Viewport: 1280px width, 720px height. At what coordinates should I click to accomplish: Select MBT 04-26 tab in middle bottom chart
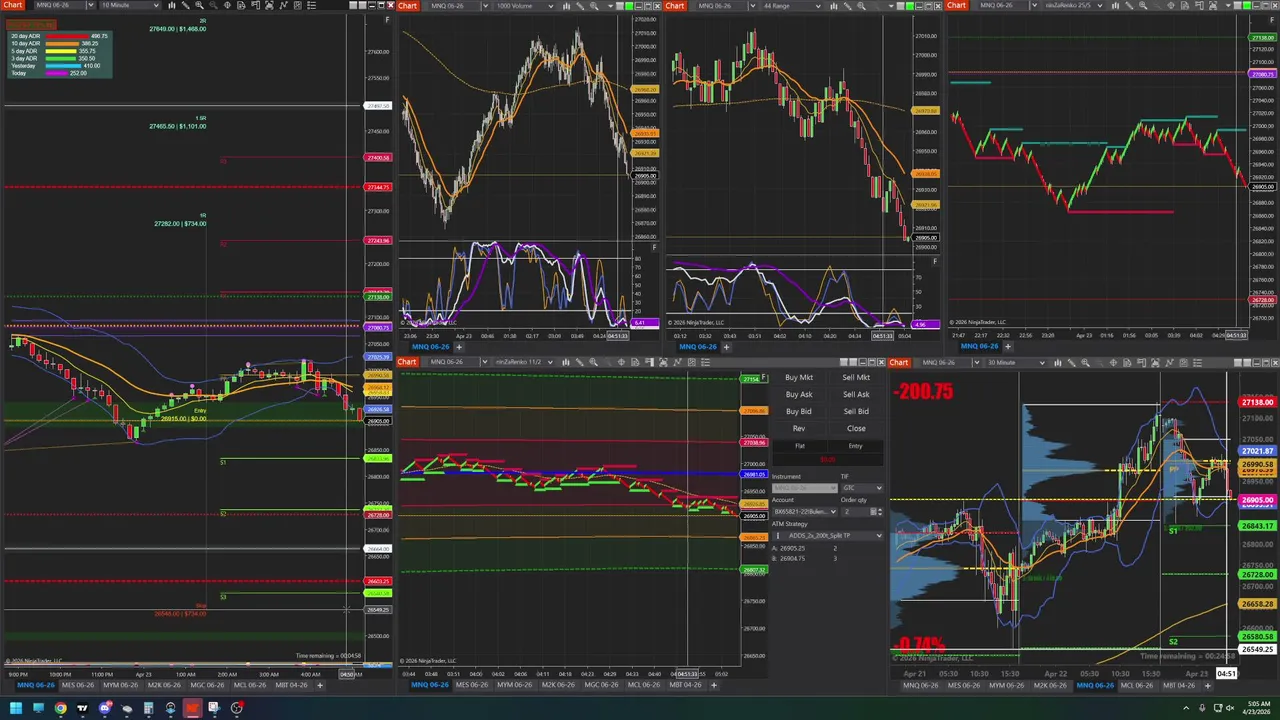(684, 685)
